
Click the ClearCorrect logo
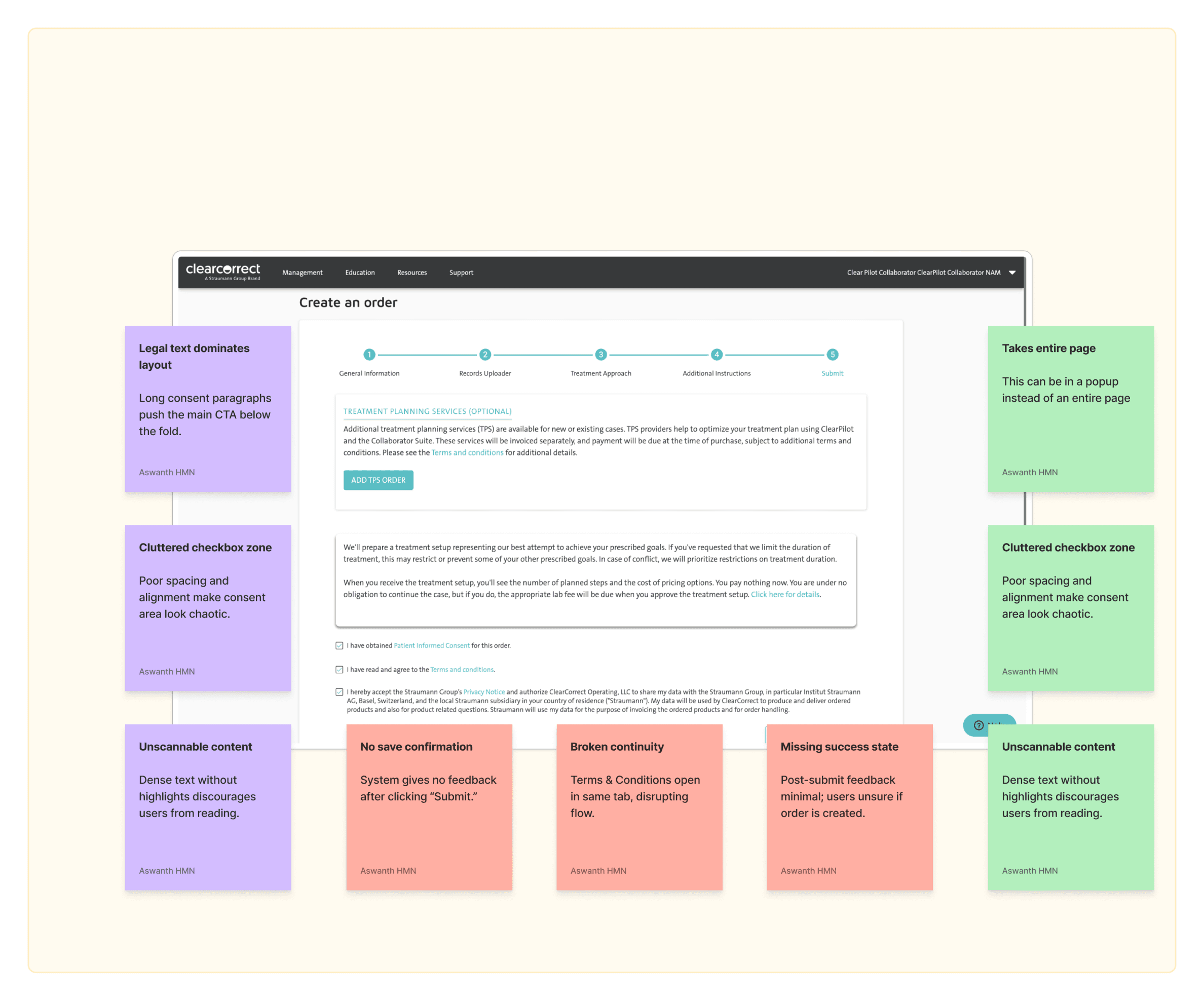pyautogui.click(x=223, y=271)
